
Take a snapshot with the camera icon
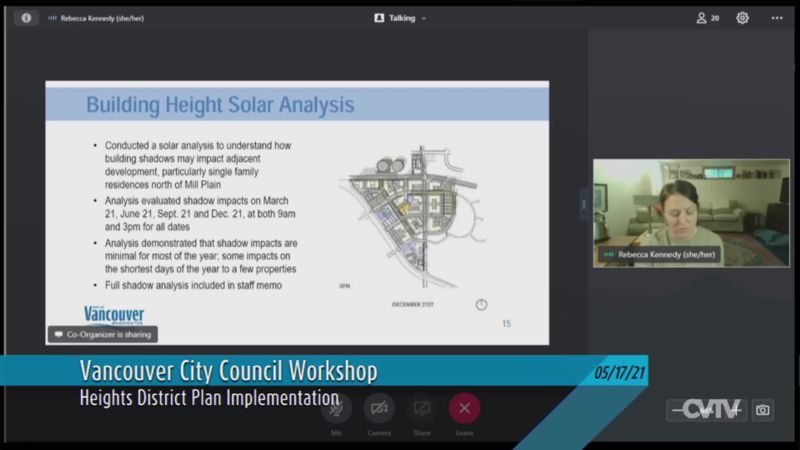click(x=763, y=410)
